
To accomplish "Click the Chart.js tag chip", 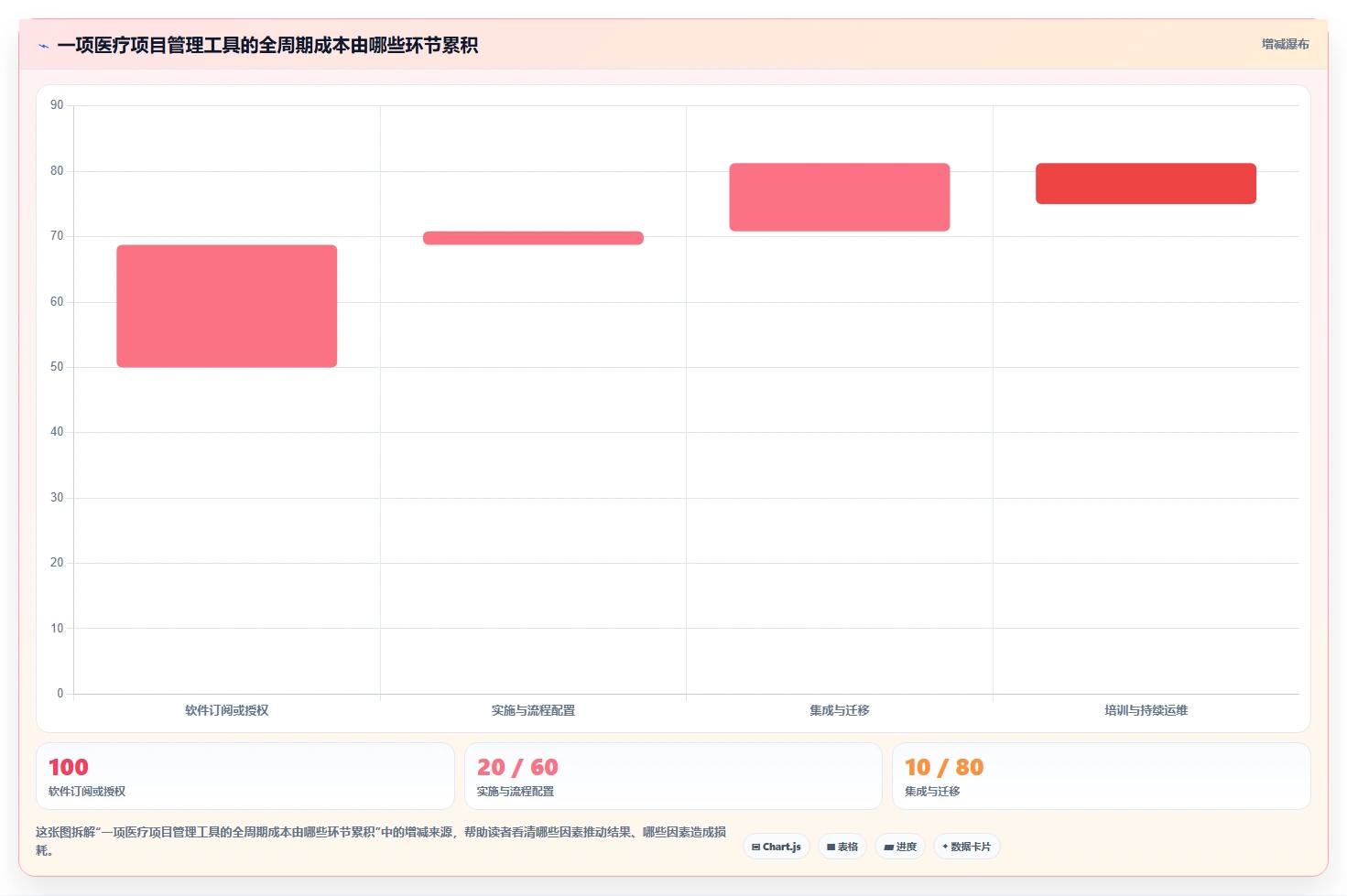I will tap(777, 847).
